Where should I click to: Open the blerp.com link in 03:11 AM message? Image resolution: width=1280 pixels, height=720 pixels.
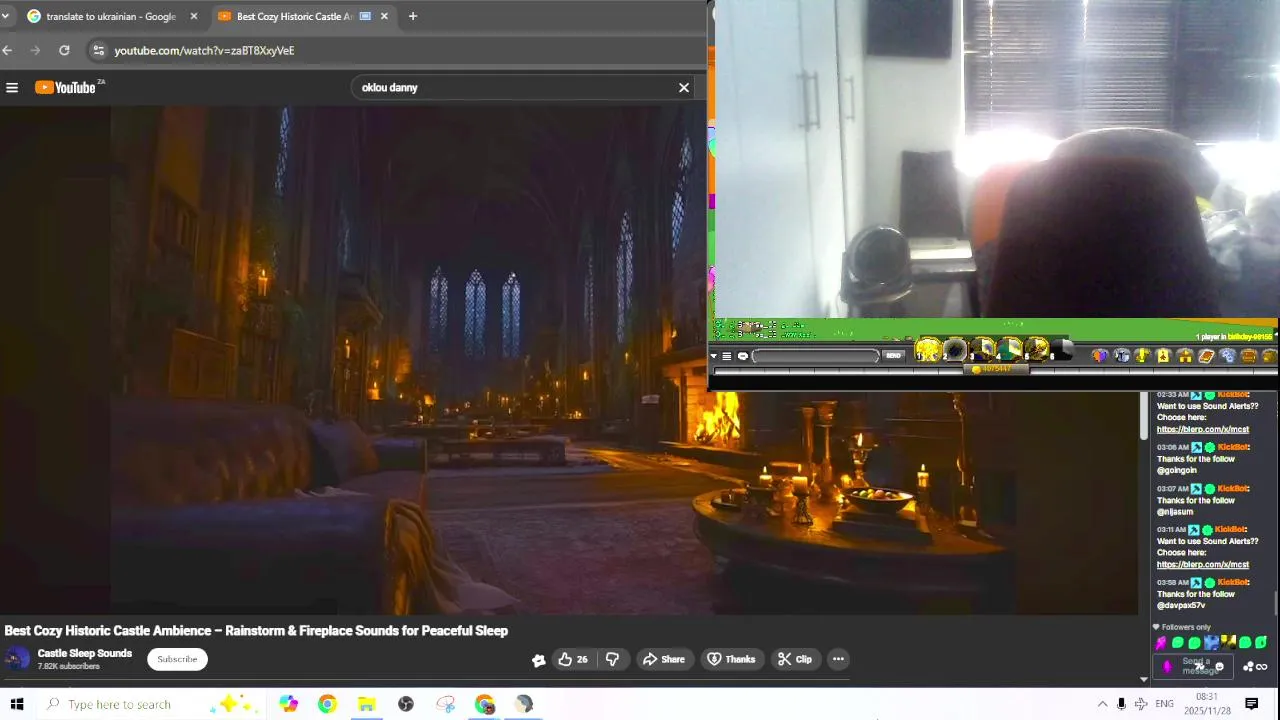click(x=1202, y=565)
